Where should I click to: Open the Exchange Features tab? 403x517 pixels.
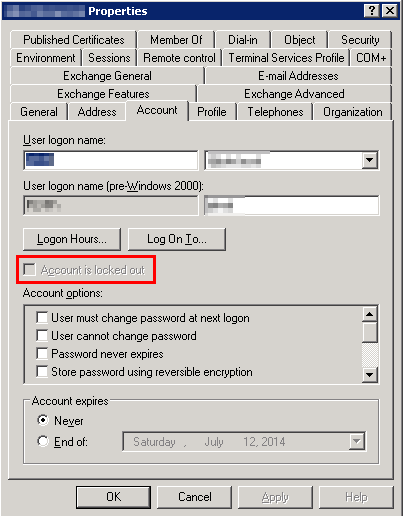point(103,94)
